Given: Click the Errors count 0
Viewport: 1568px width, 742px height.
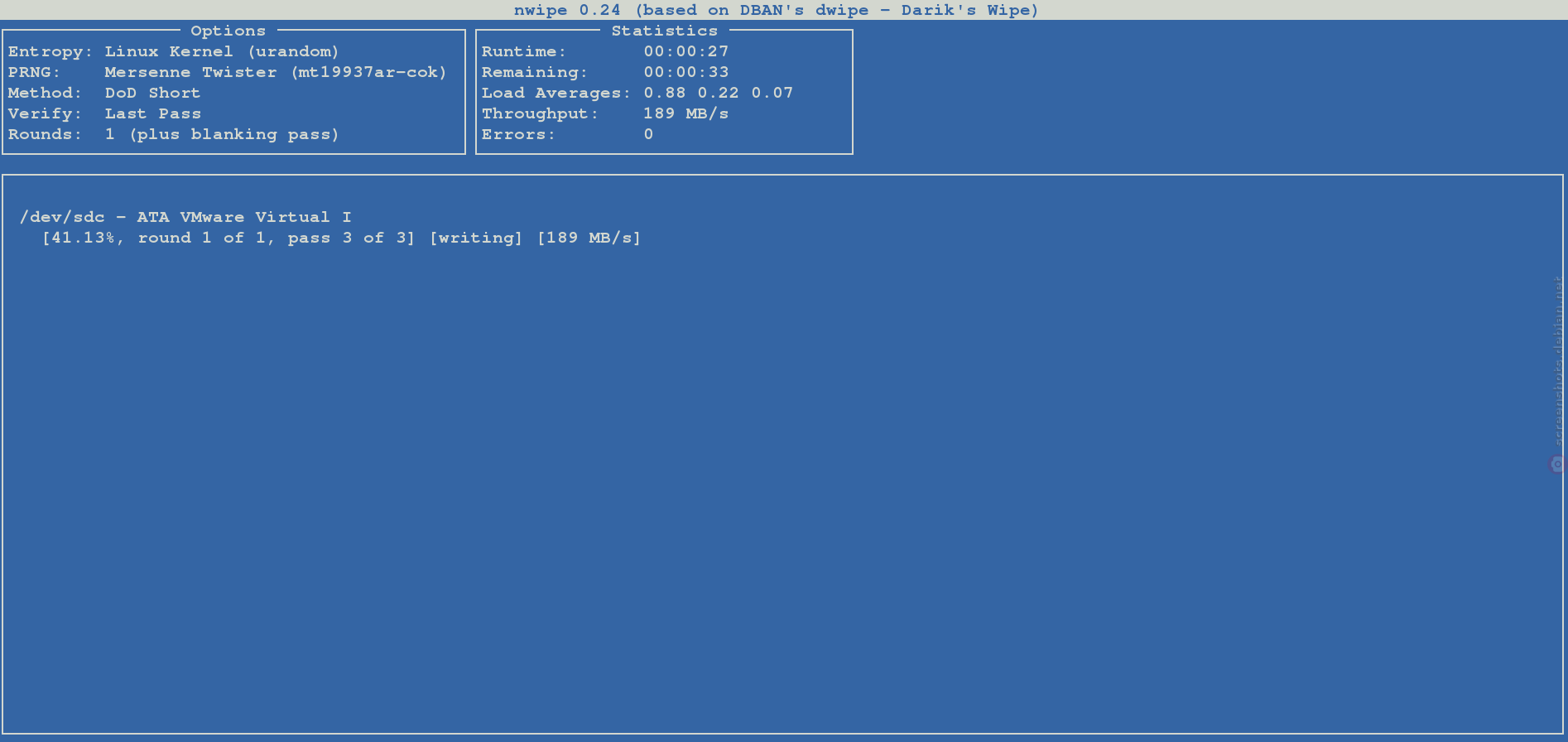Looking at the screenshot, I should [x=648, y=134].
